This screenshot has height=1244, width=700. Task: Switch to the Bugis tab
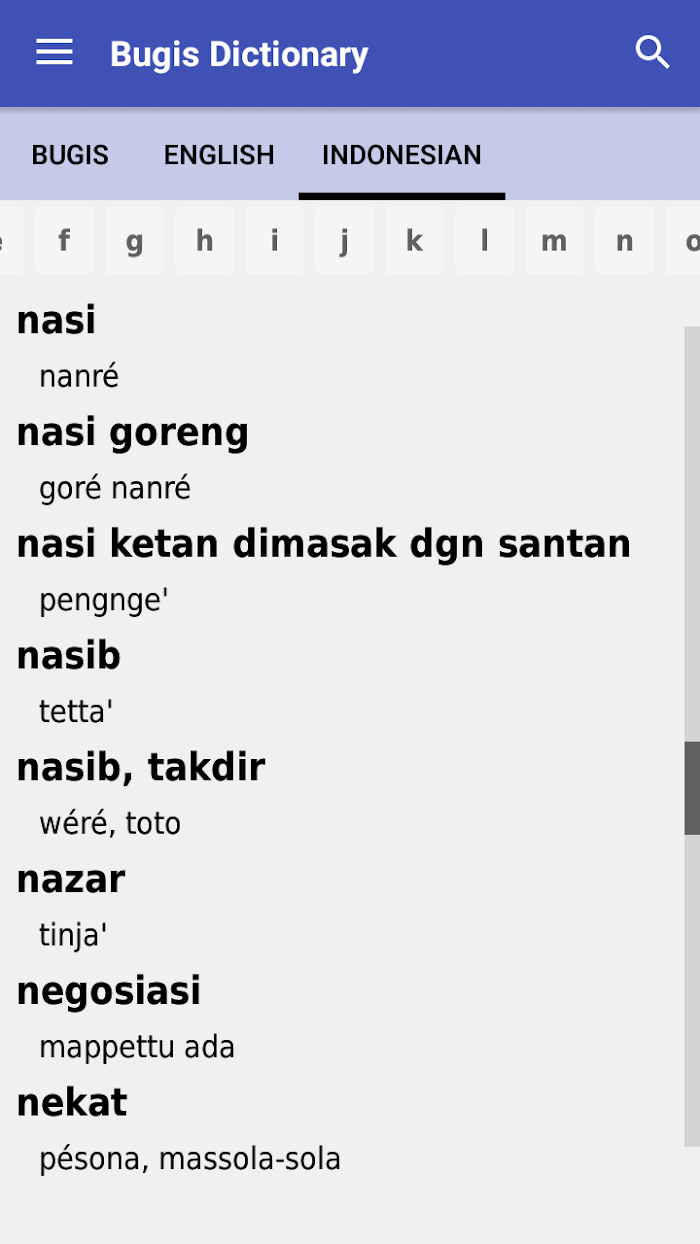(70, 155)
